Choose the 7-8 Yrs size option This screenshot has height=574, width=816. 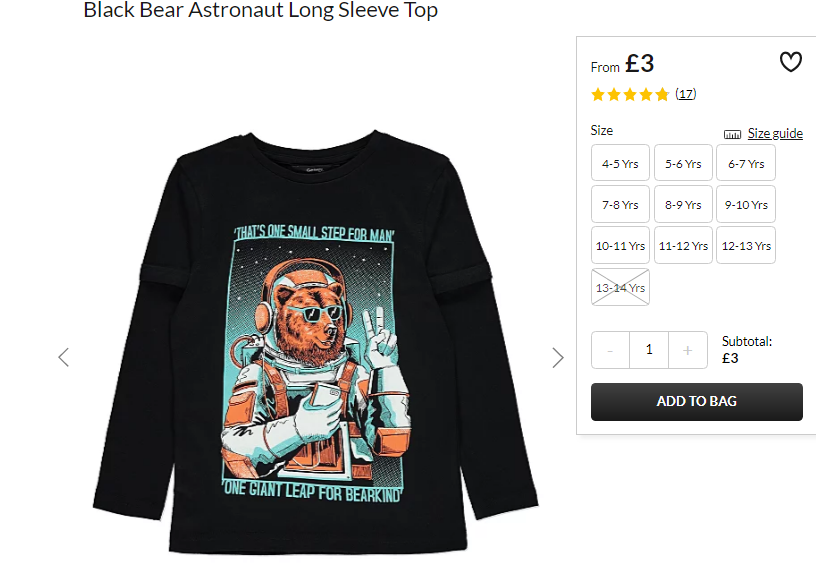point(620,204)
